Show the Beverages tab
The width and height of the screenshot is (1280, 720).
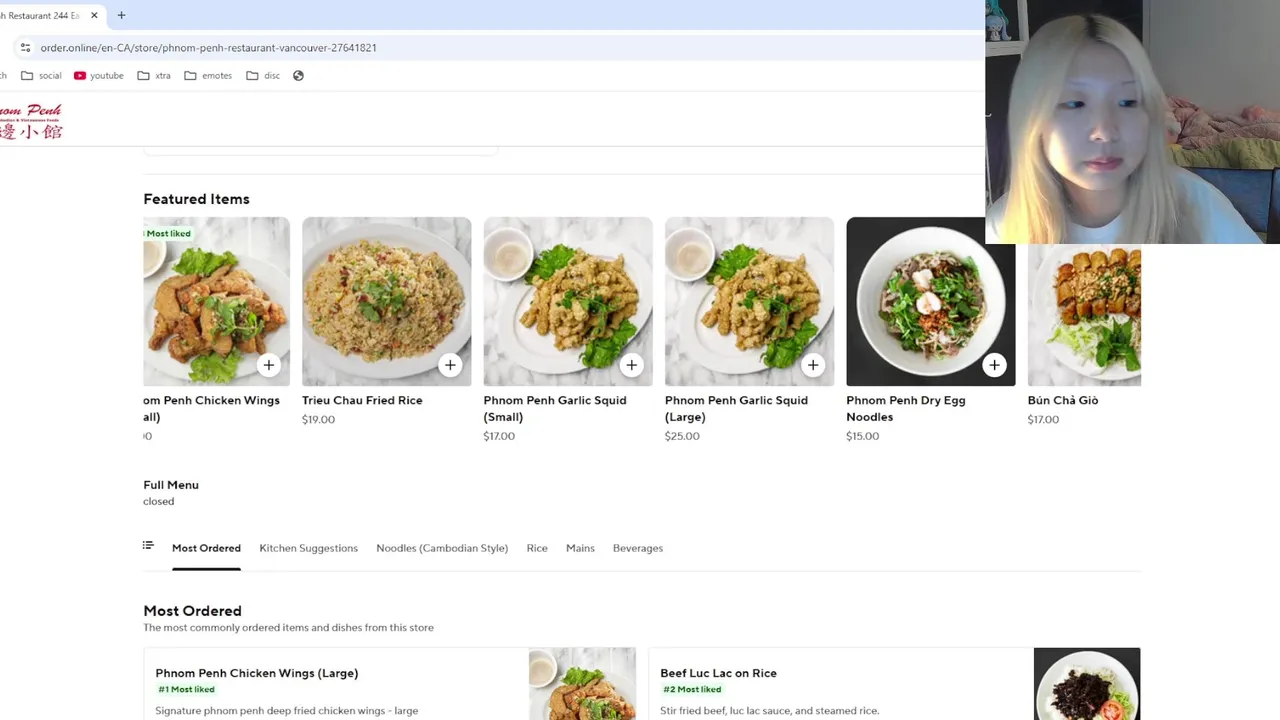pos(638,548)
